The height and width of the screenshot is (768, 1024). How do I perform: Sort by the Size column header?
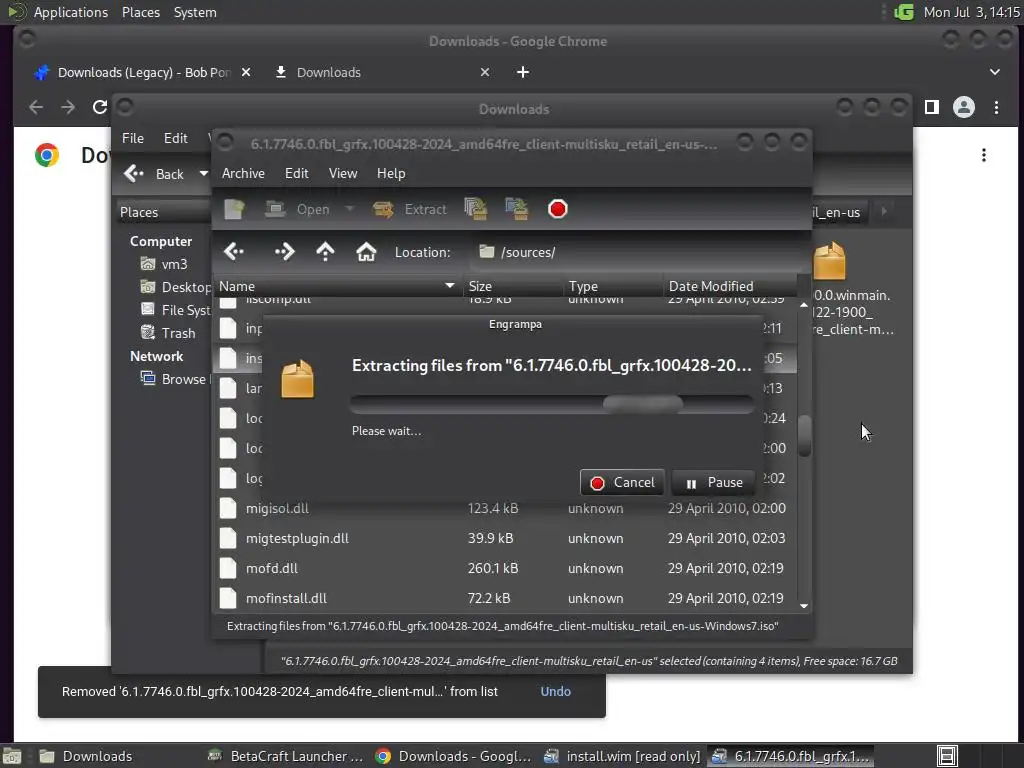pyautogui.click(x=512, y=286)
